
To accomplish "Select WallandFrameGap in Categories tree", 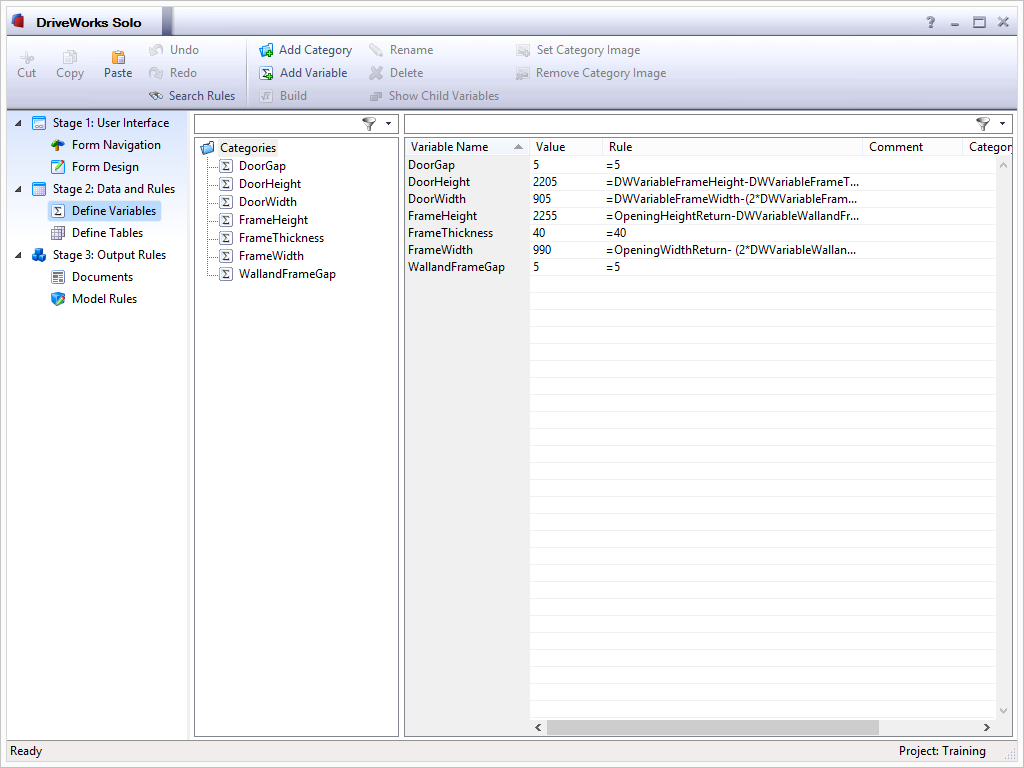I will (x=287, y=274).
